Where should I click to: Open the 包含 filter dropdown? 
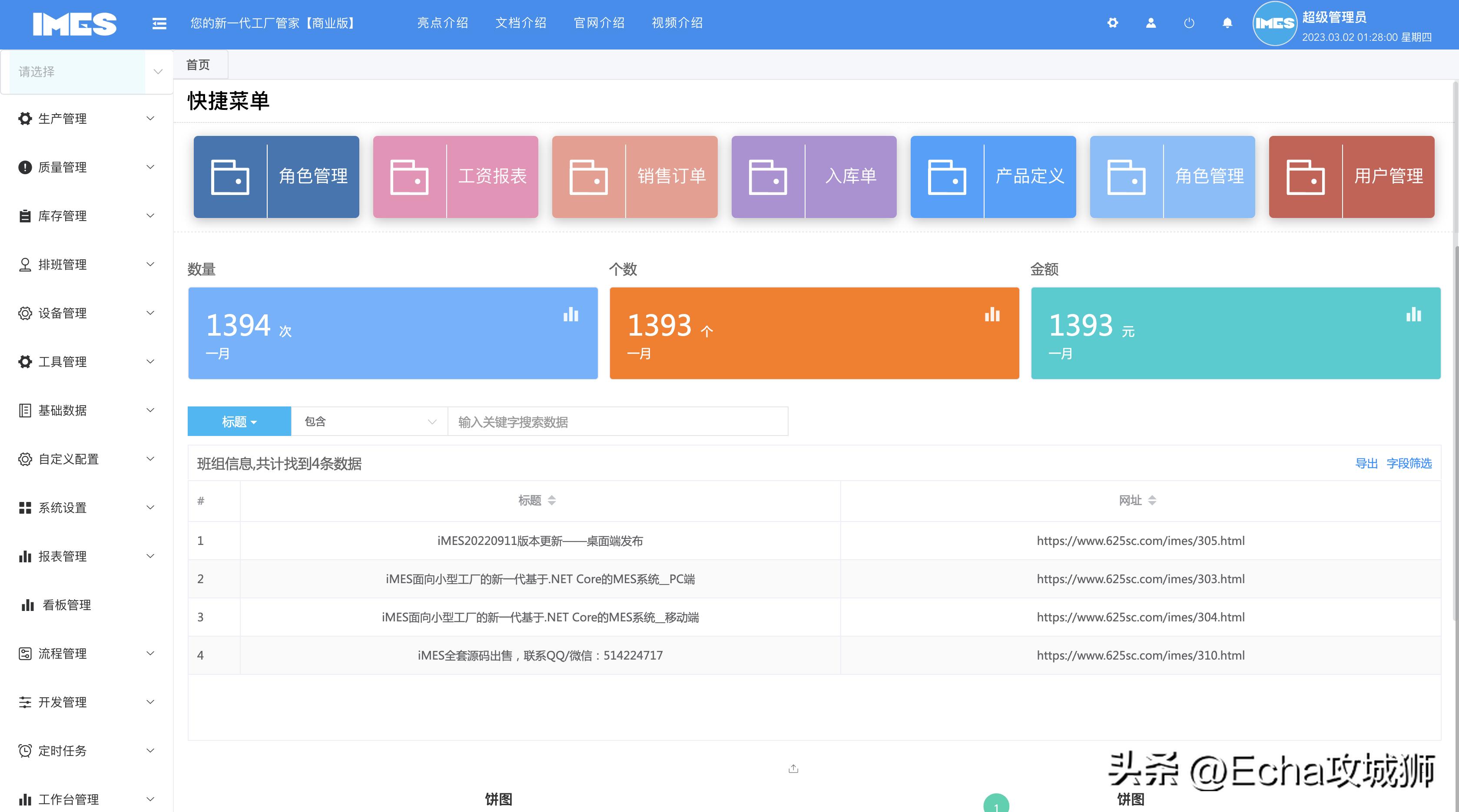point(369,421)
